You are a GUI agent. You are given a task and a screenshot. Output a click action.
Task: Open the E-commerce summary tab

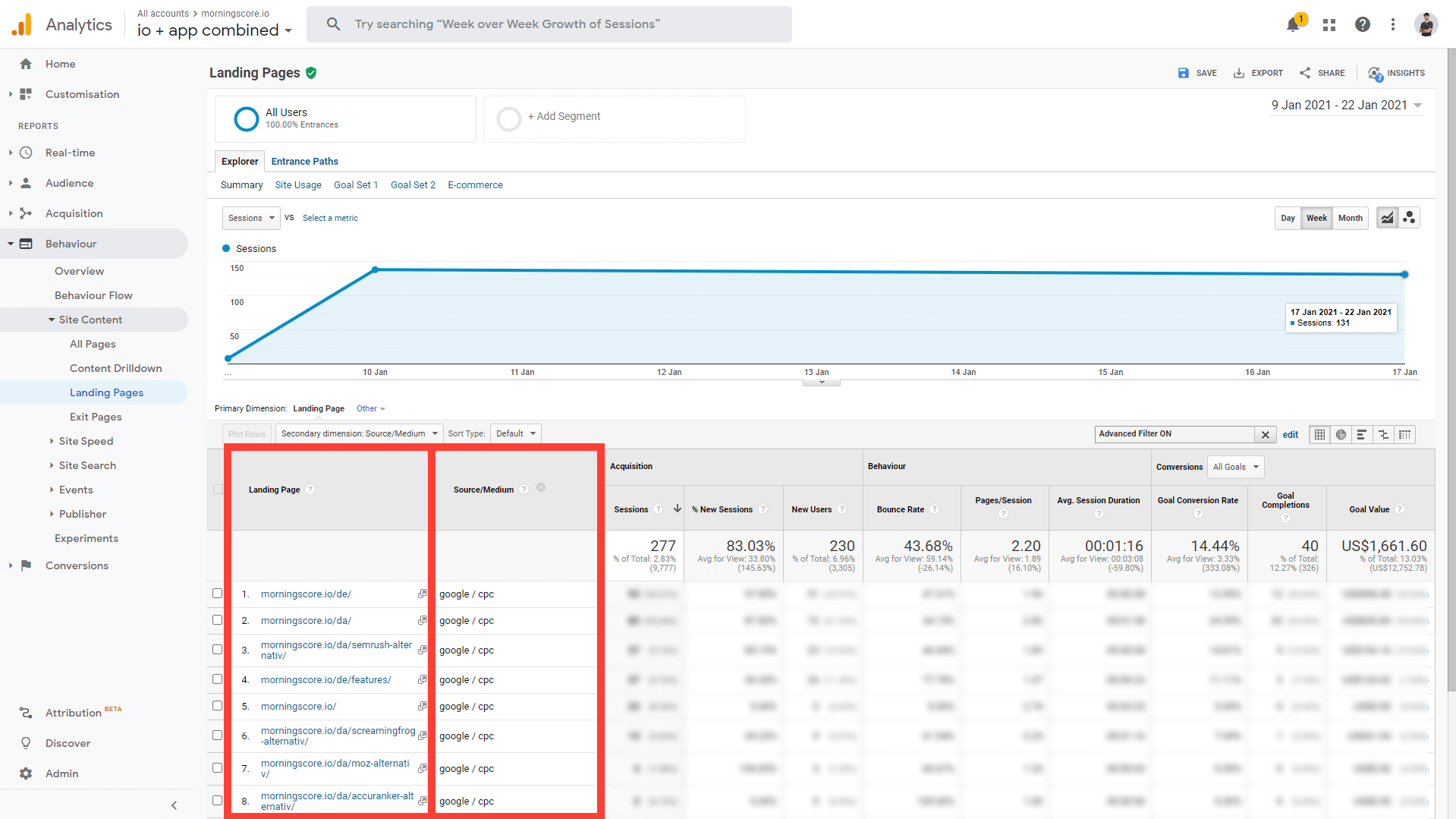475,184
